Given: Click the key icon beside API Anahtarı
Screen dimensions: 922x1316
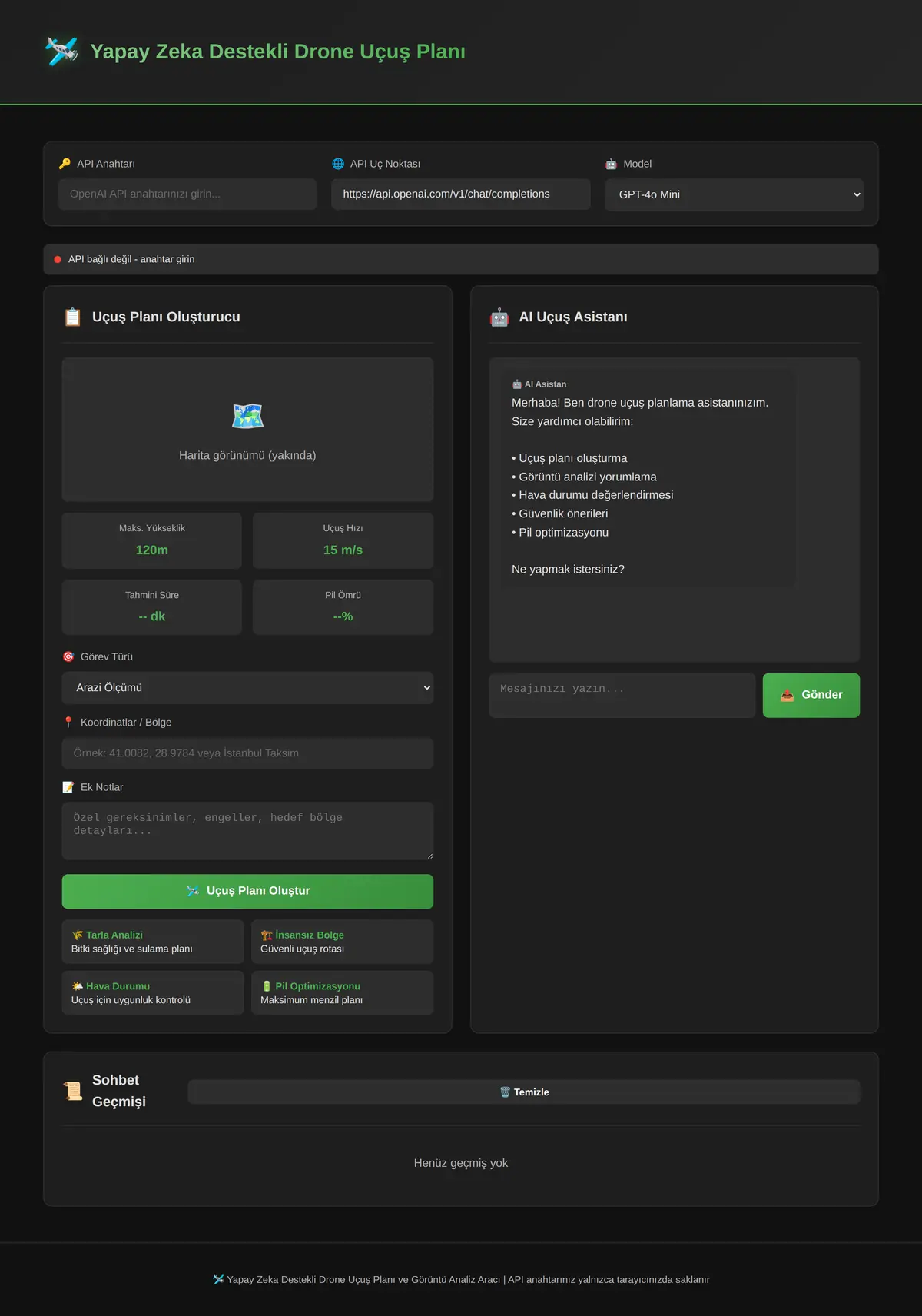Looking at the screenshot, I should point(65,164).
